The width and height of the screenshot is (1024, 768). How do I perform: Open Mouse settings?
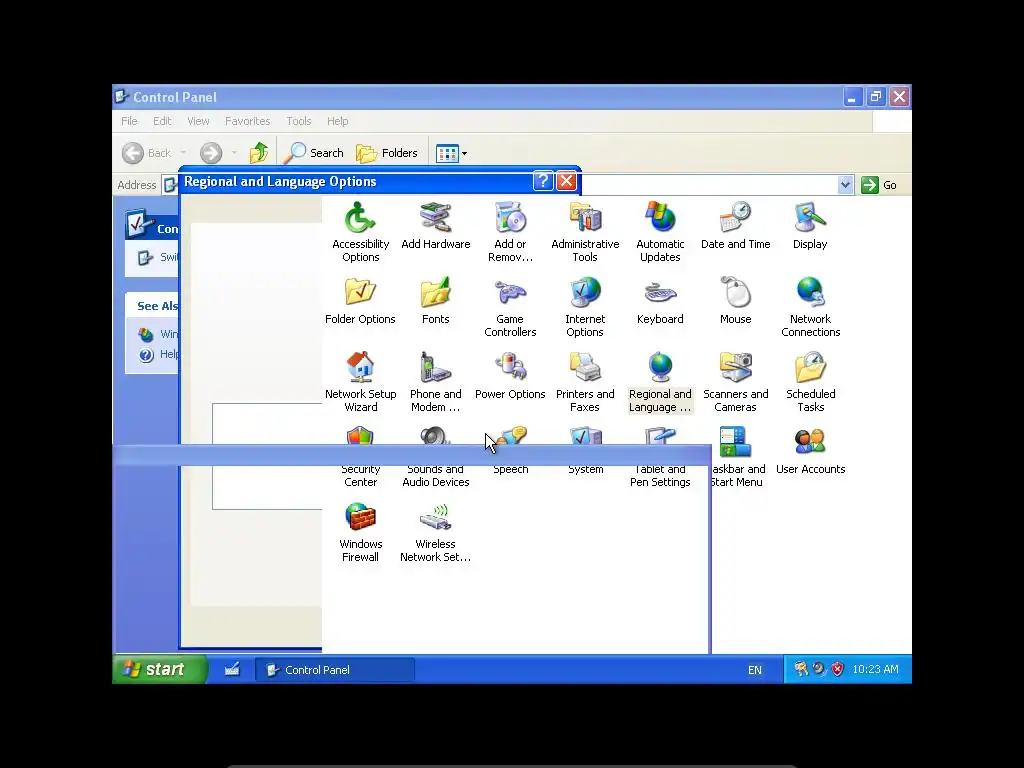(735, 301)
